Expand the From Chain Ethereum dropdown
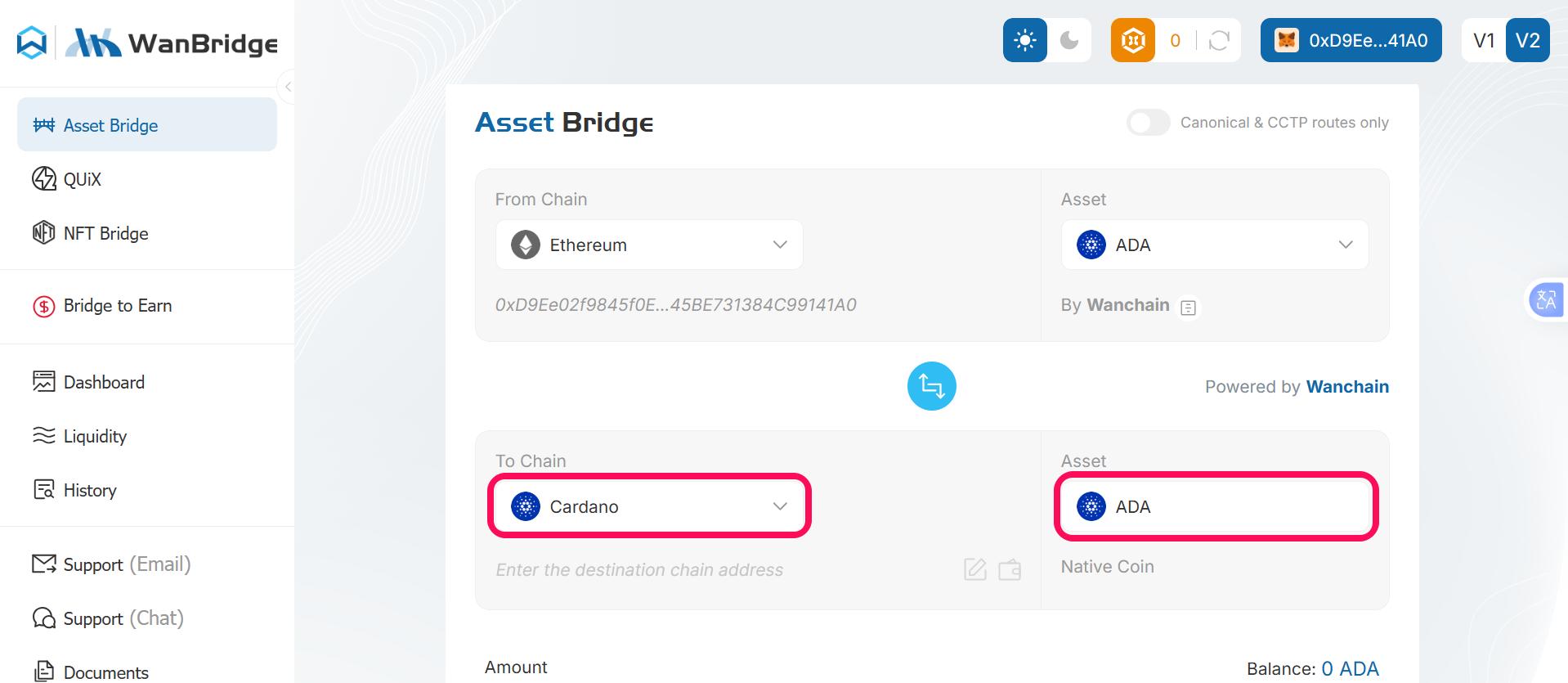The height and width of the screenshot is (683, 1568). click(648, 244)
